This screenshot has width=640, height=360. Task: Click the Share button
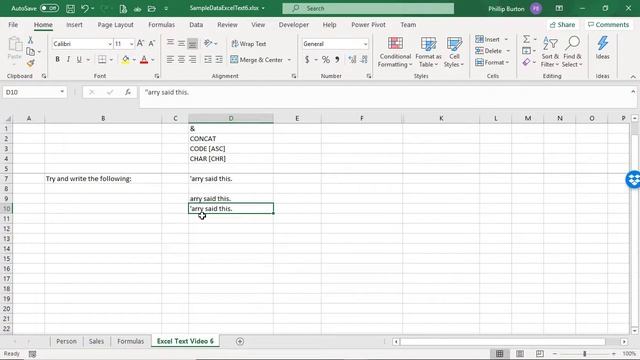(x=562, y=25)
